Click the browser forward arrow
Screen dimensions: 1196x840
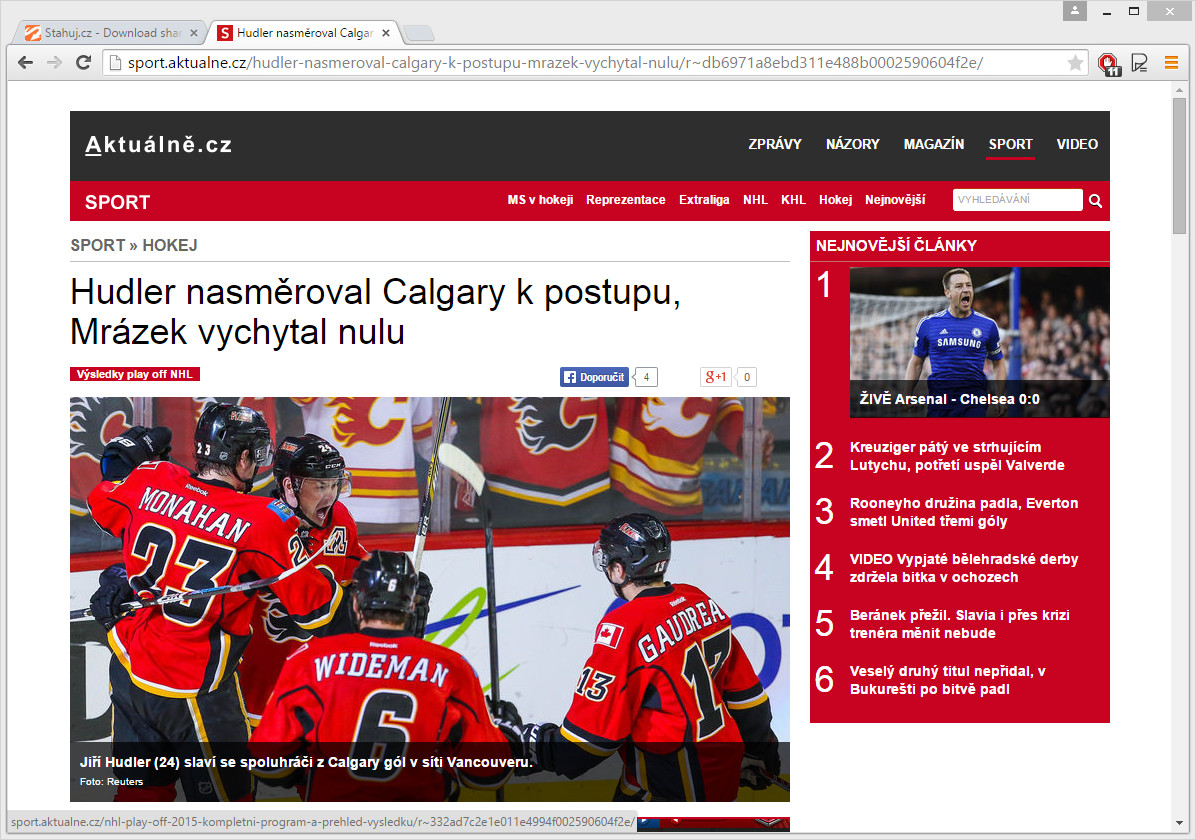click(54, 63)
